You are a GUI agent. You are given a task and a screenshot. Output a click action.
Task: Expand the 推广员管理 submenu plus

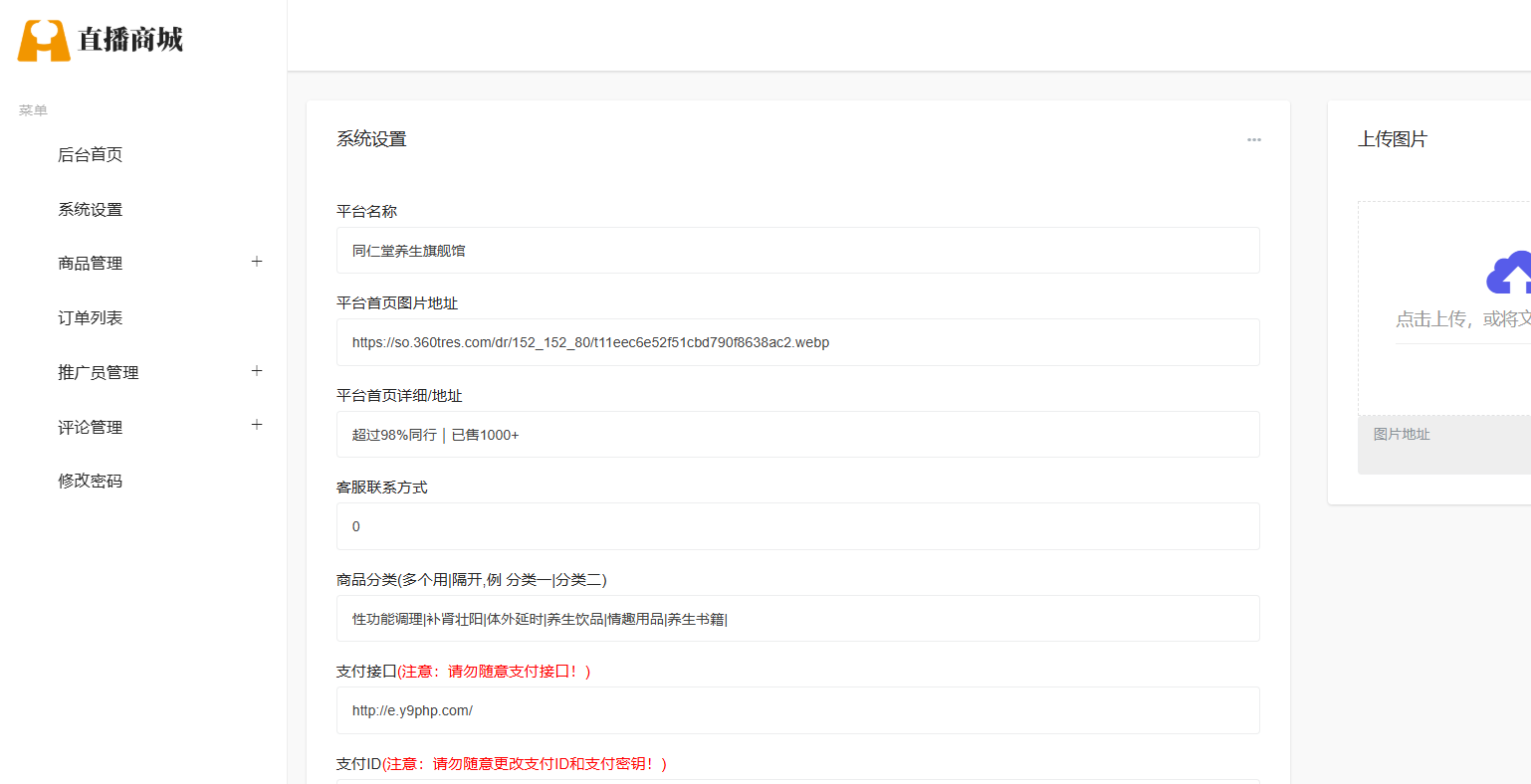(x=257, y=371)
